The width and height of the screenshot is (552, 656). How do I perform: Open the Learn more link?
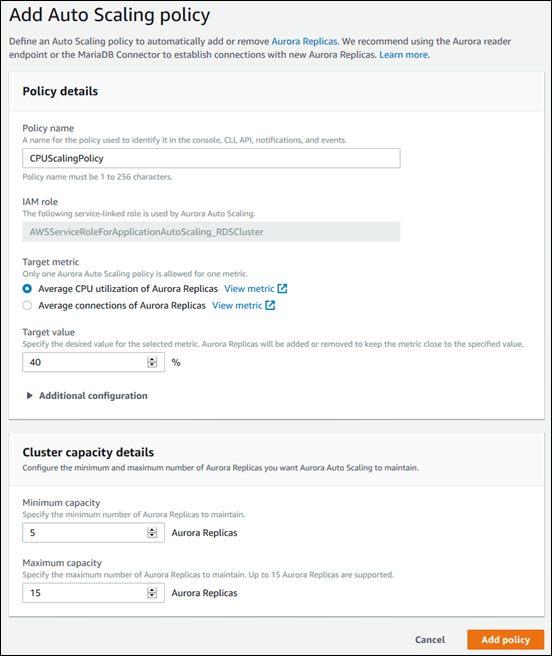pyautogui.click(x=403, y=55)
